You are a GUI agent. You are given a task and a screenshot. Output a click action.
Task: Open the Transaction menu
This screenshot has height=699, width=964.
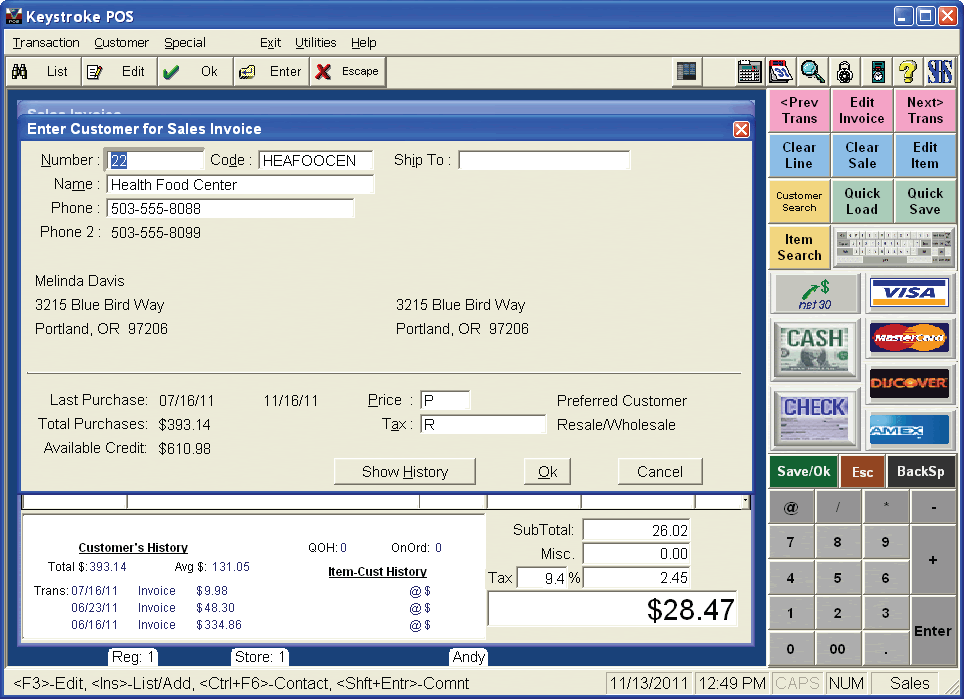click(46, 43)
